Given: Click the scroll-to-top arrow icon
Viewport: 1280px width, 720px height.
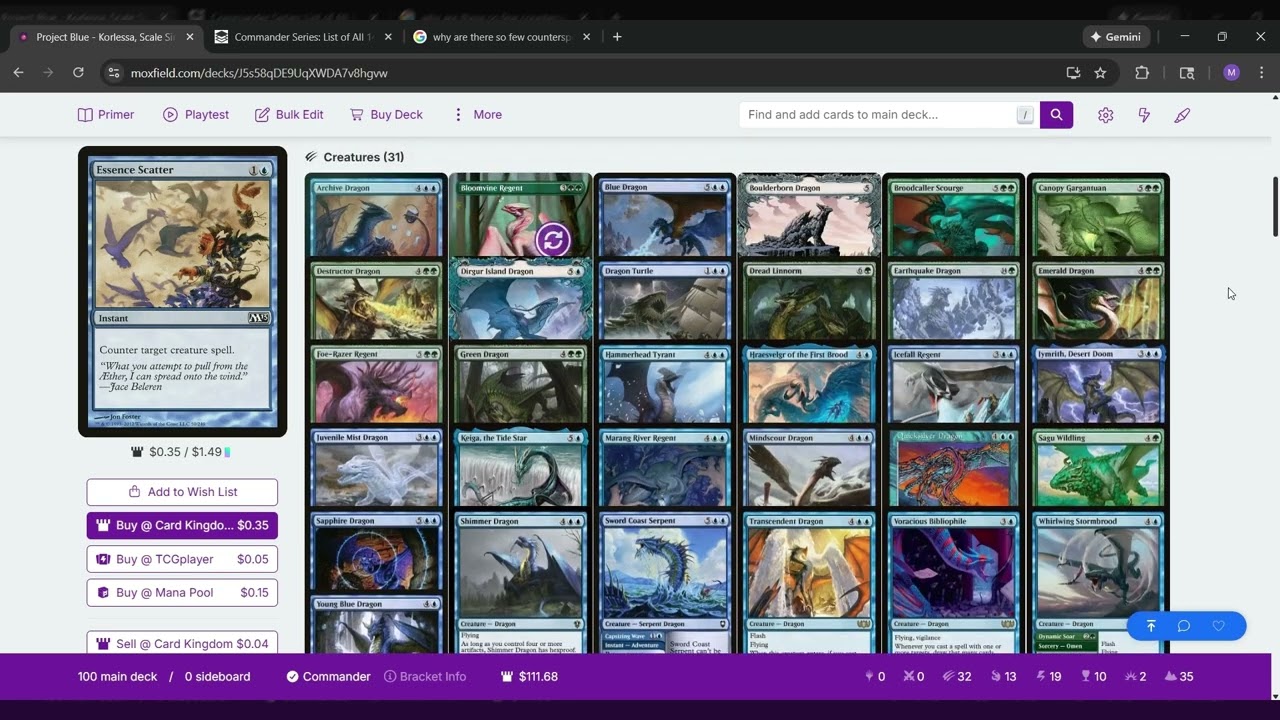Looking at the screenshot, I should pyautogui.click(x=1151, y=626).
